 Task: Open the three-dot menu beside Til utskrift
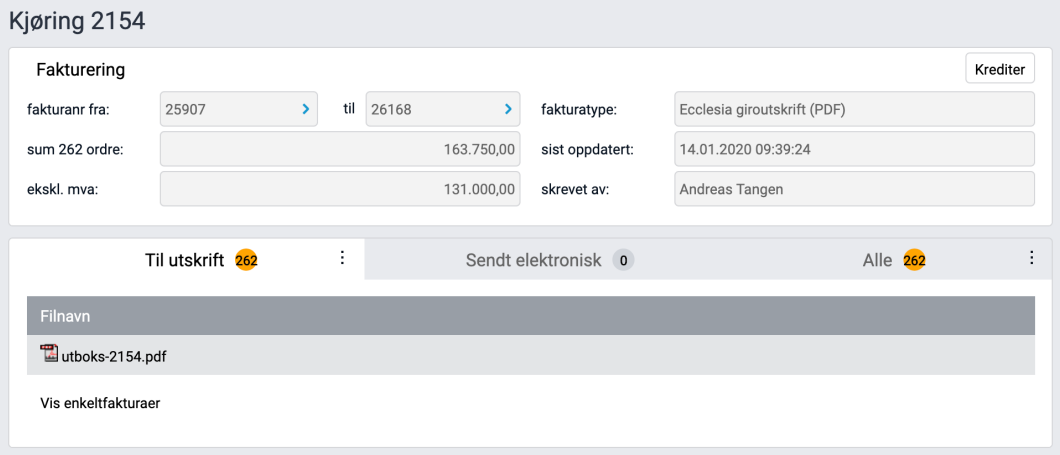tap(342, 258)
